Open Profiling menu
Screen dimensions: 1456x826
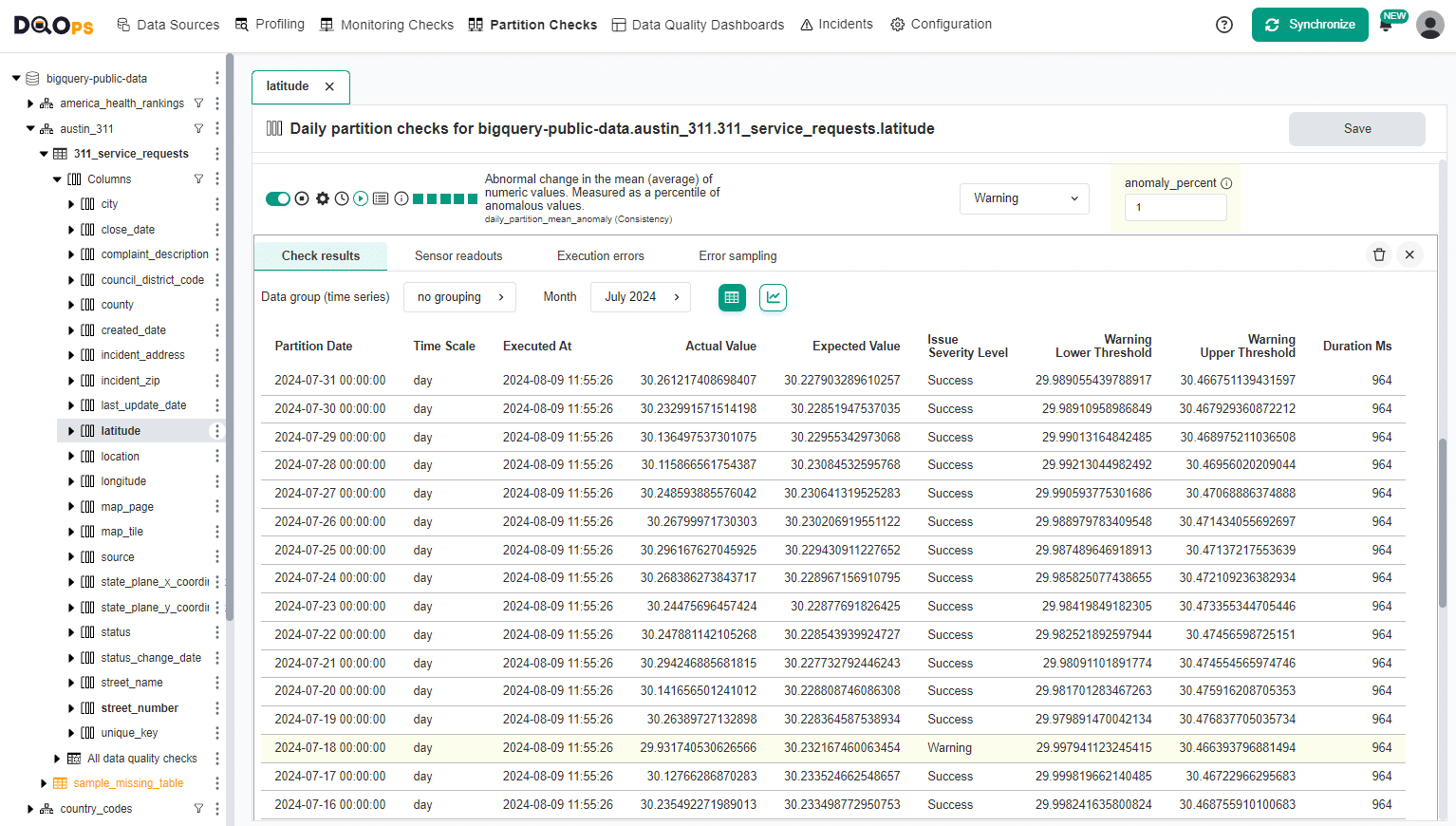pyautogui.click(x=270, y=24)
